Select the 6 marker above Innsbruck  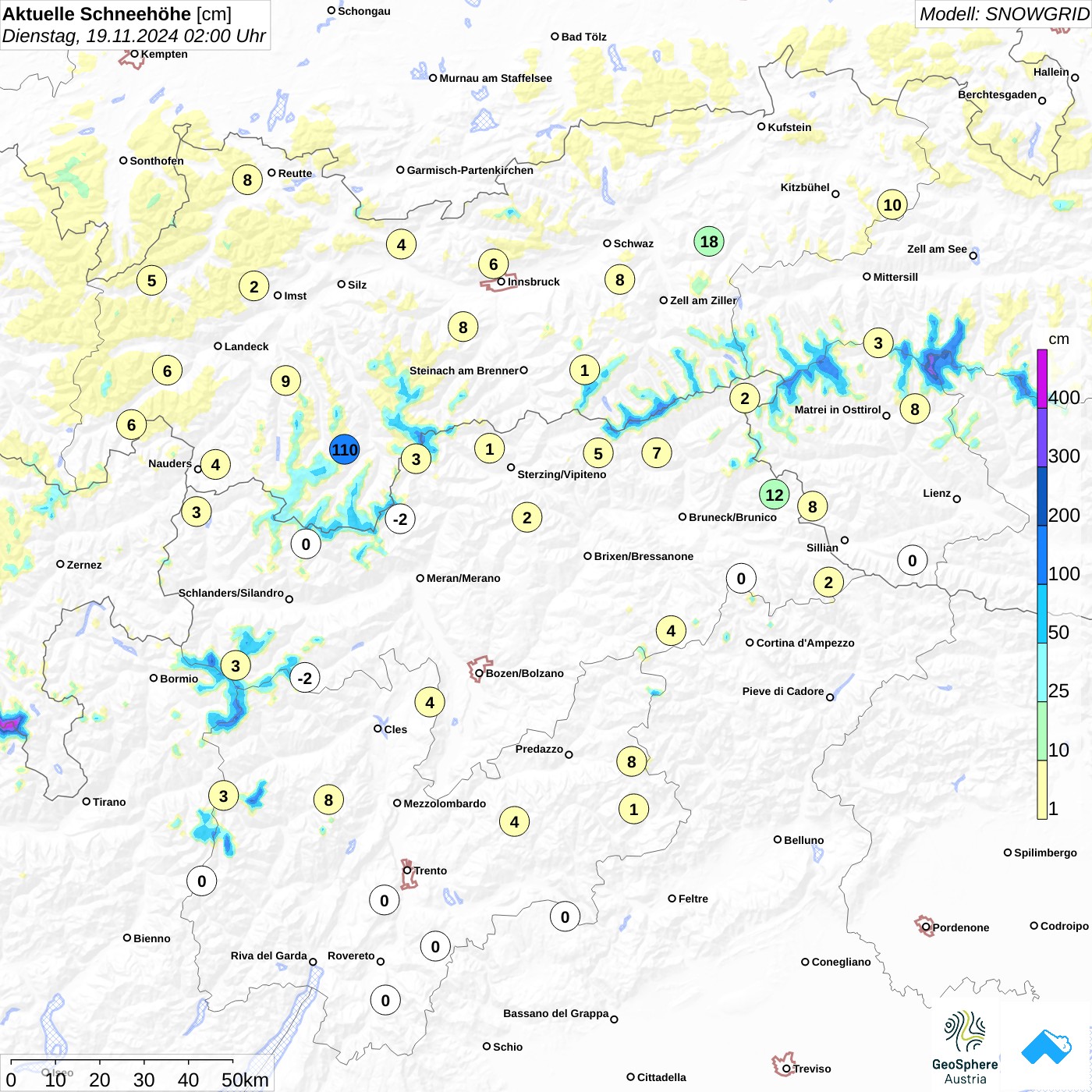click(x=493, y=264)
